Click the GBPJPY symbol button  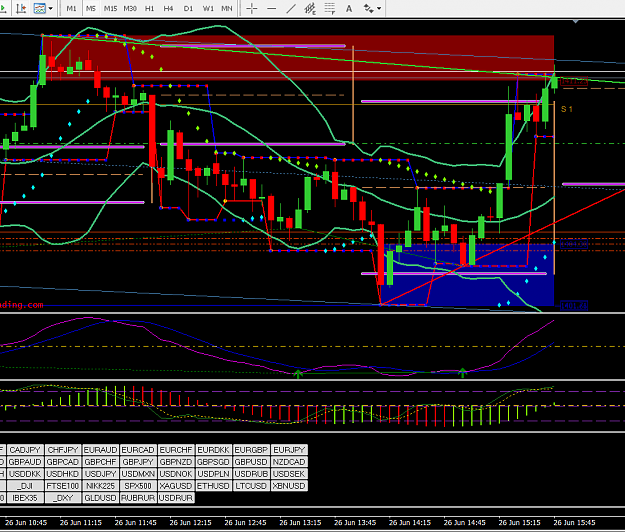(138, 462)
